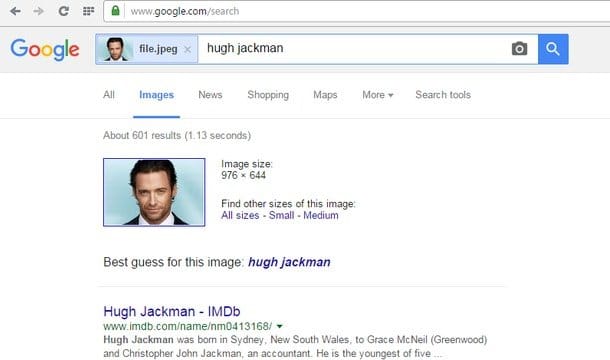Reload the page with the refresh icon
Screen dimensions: 610x360
[x=64, y=11]
